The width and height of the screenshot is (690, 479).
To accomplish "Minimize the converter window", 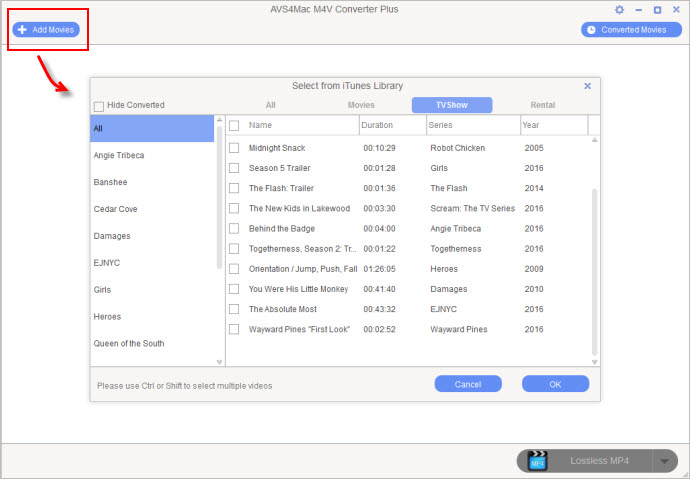I will [x=639, y=10].
